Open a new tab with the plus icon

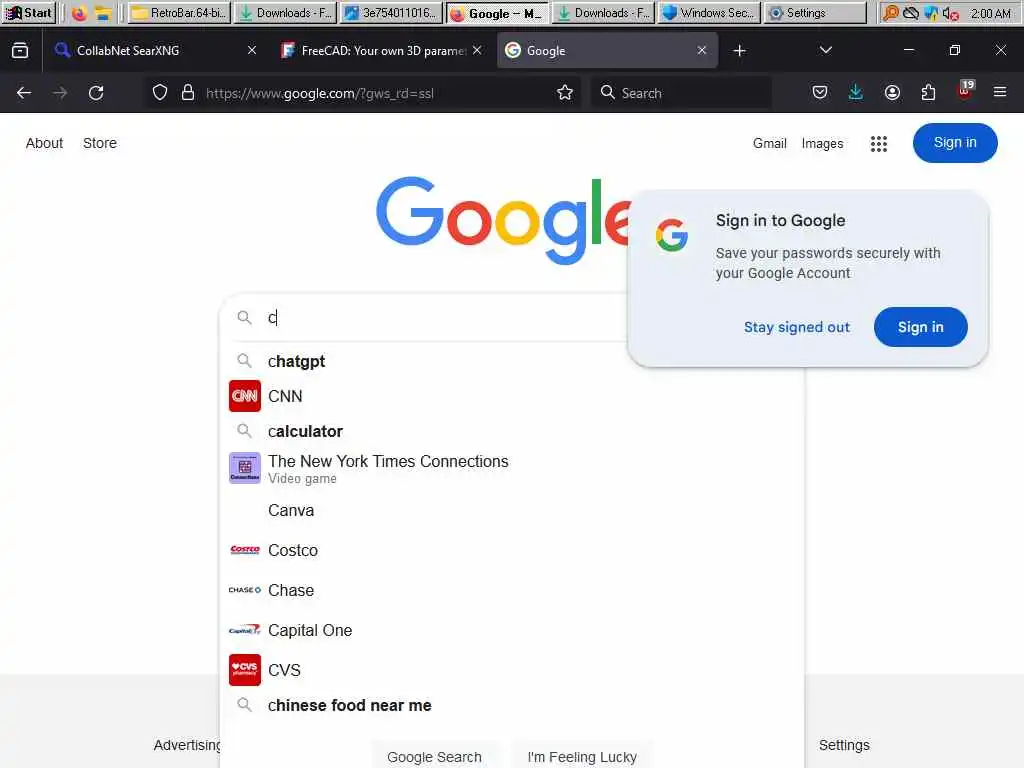click(739, 50)
